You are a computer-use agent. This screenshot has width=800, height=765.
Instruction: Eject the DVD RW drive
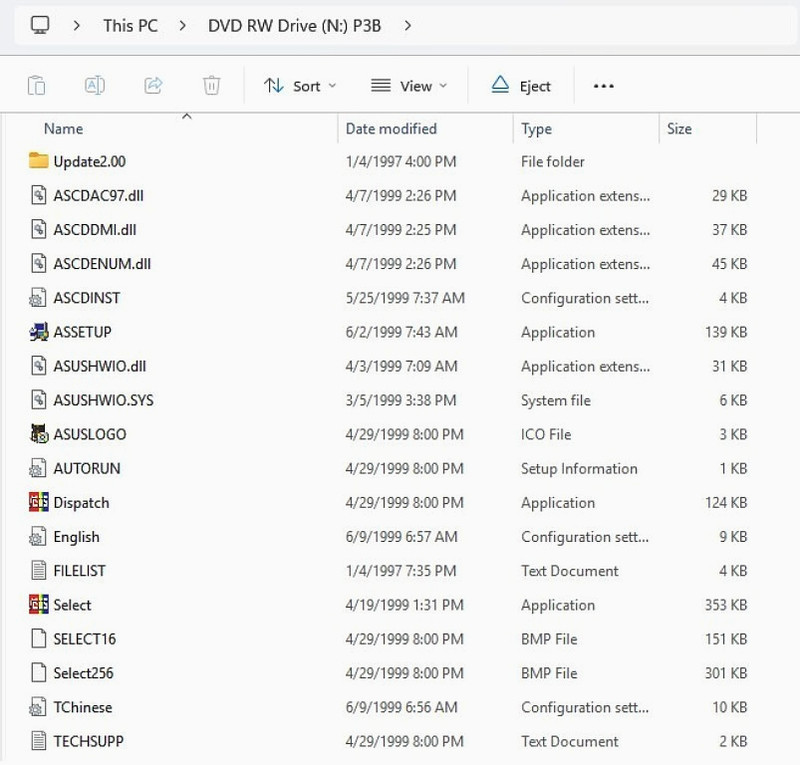tap(521, 86)
